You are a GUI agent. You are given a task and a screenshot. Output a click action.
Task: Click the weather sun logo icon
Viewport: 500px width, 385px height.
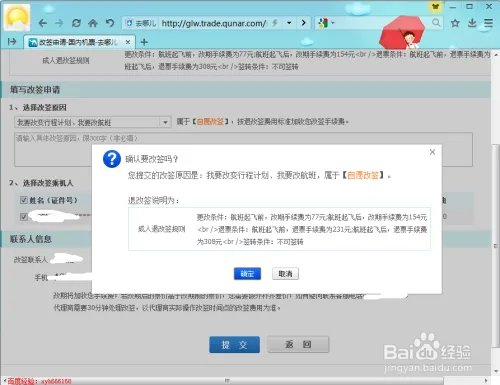pyautogui.click(x=17, y=17)
